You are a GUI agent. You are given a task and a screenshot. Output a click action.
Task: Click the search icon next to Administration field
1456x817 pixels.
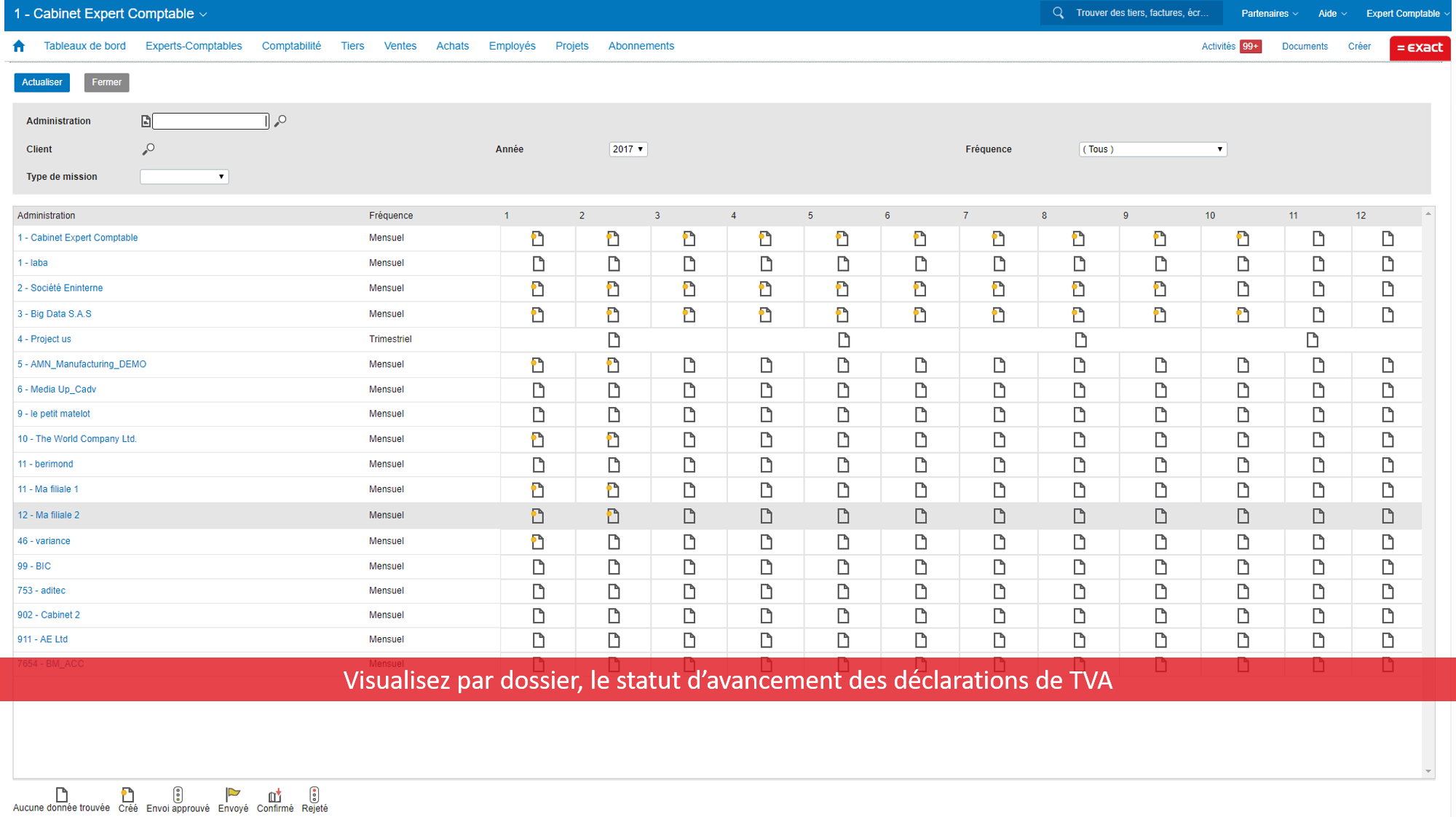[x=281, y=120]
